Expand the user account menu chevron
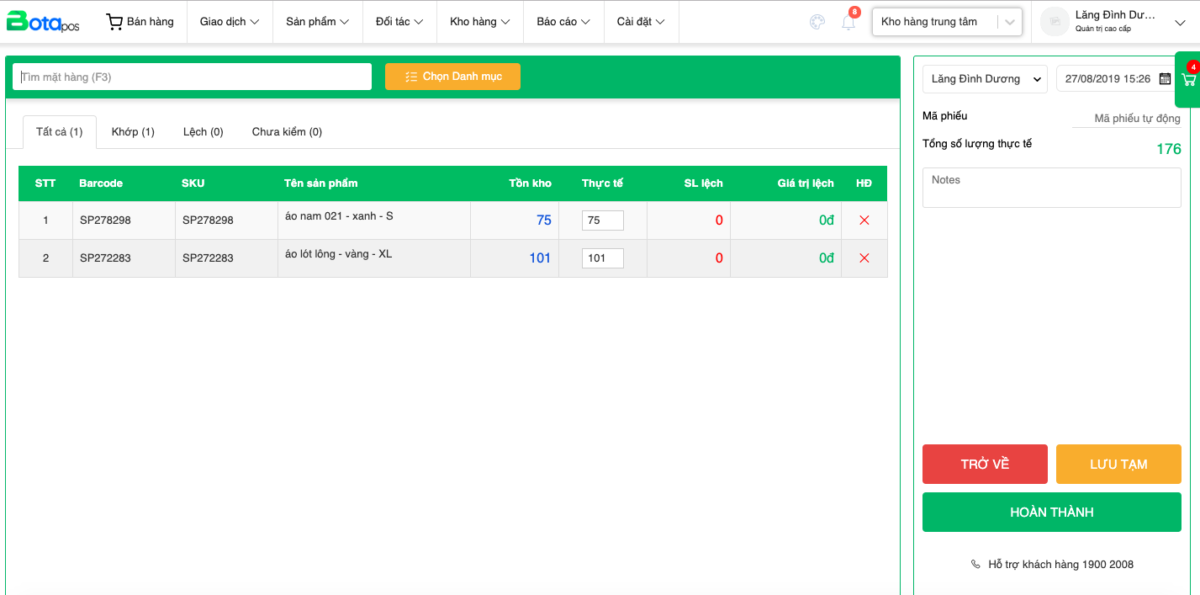Viewport: 1200px width, 595px height. pos(1179,23)
